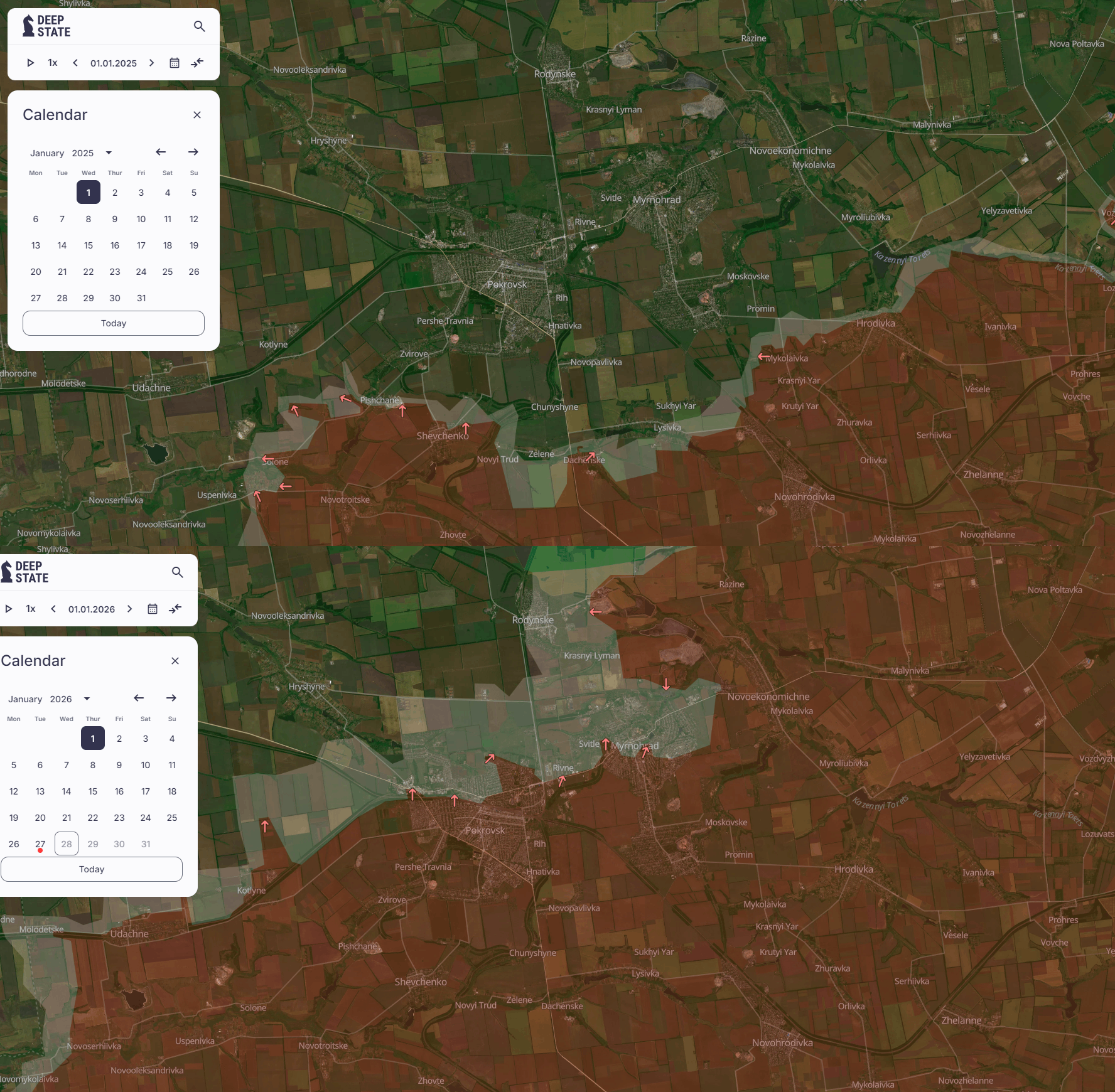Choose day 22 in January 2026 calendar

93,818
